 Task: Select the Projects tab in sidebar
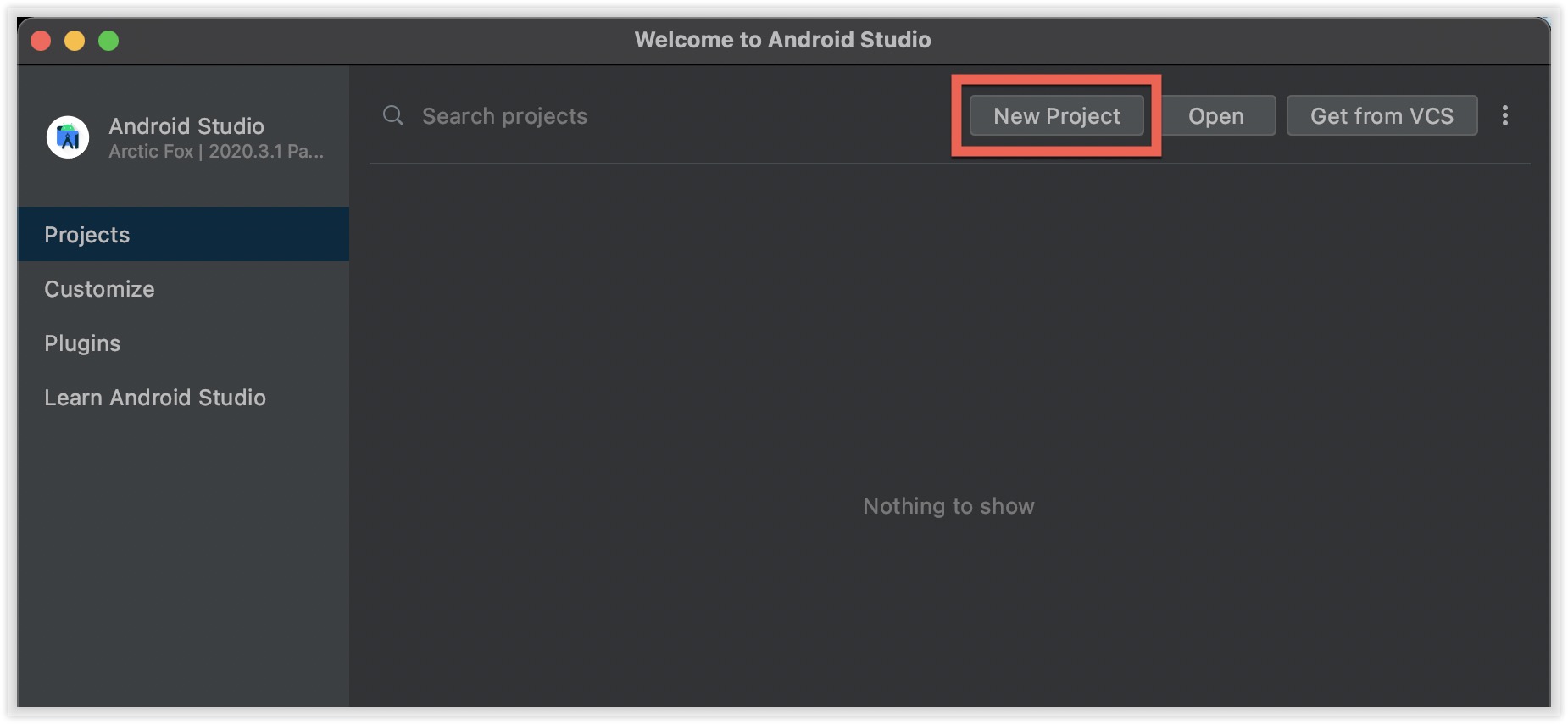click(x=183, y=234)
